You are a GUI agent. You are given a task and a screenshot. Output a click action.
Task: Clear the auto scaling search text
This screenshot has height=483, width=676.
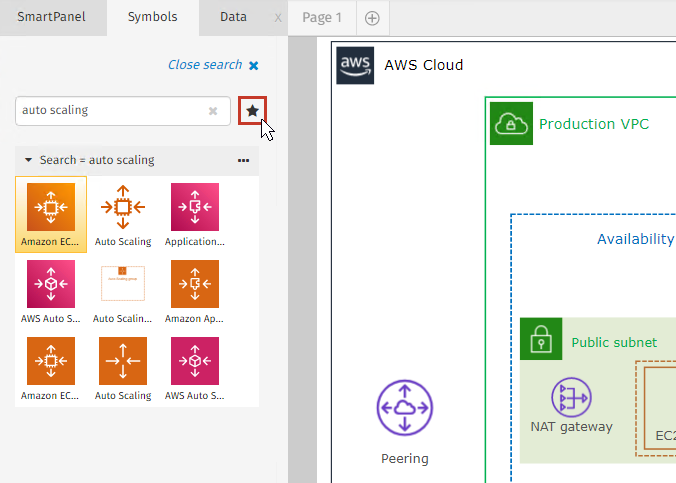point(213,111)
